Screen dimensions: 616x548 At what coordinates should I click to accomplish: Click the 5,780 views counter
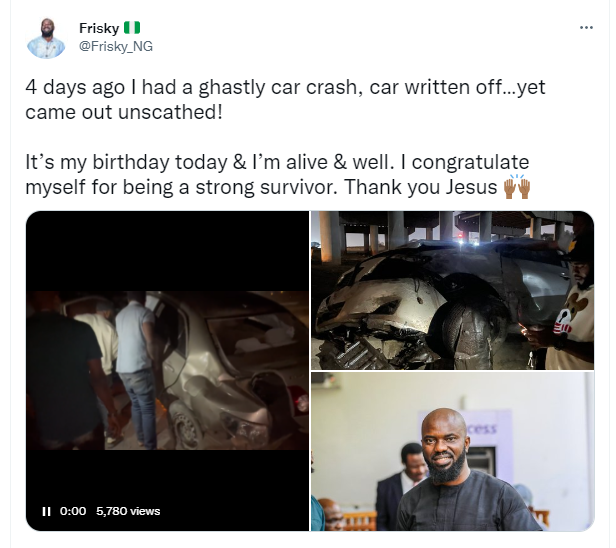pos(128,511)
